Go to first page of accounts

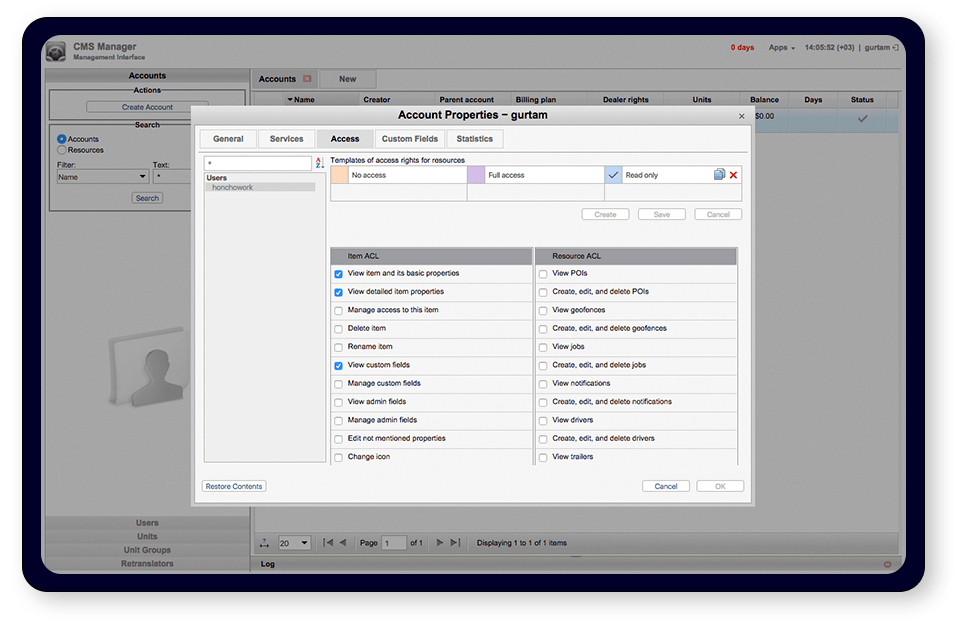click(x=327, y=542)
